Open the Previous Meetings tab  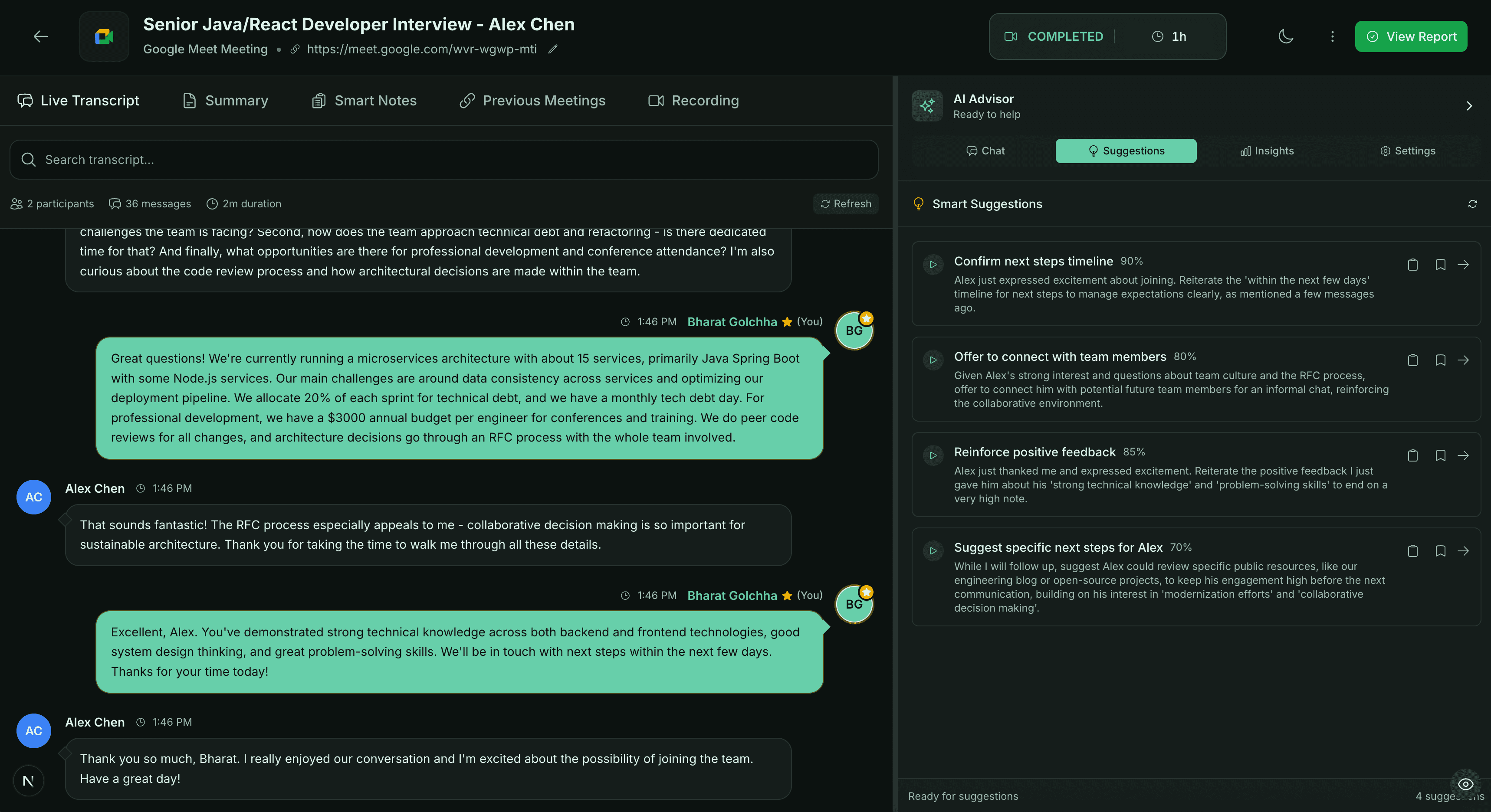532,101
